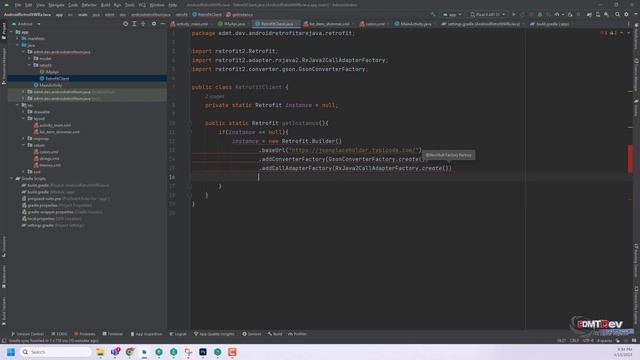This screenshot has width=640, height=360.
Task: Open Profiler tool window
Action: (298, 334)
